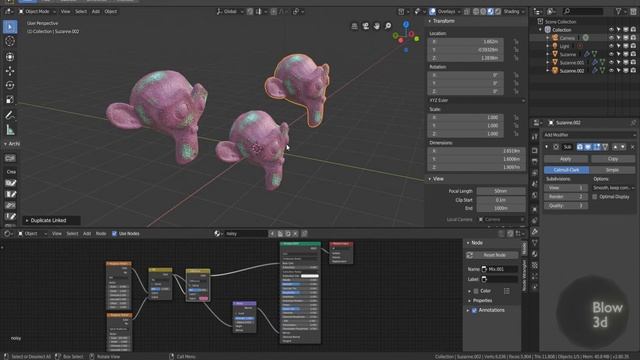This screenshot has width=640, height=360.
Task: Click the blue Z axis on navigation gizmo
Action: [406, 24]
